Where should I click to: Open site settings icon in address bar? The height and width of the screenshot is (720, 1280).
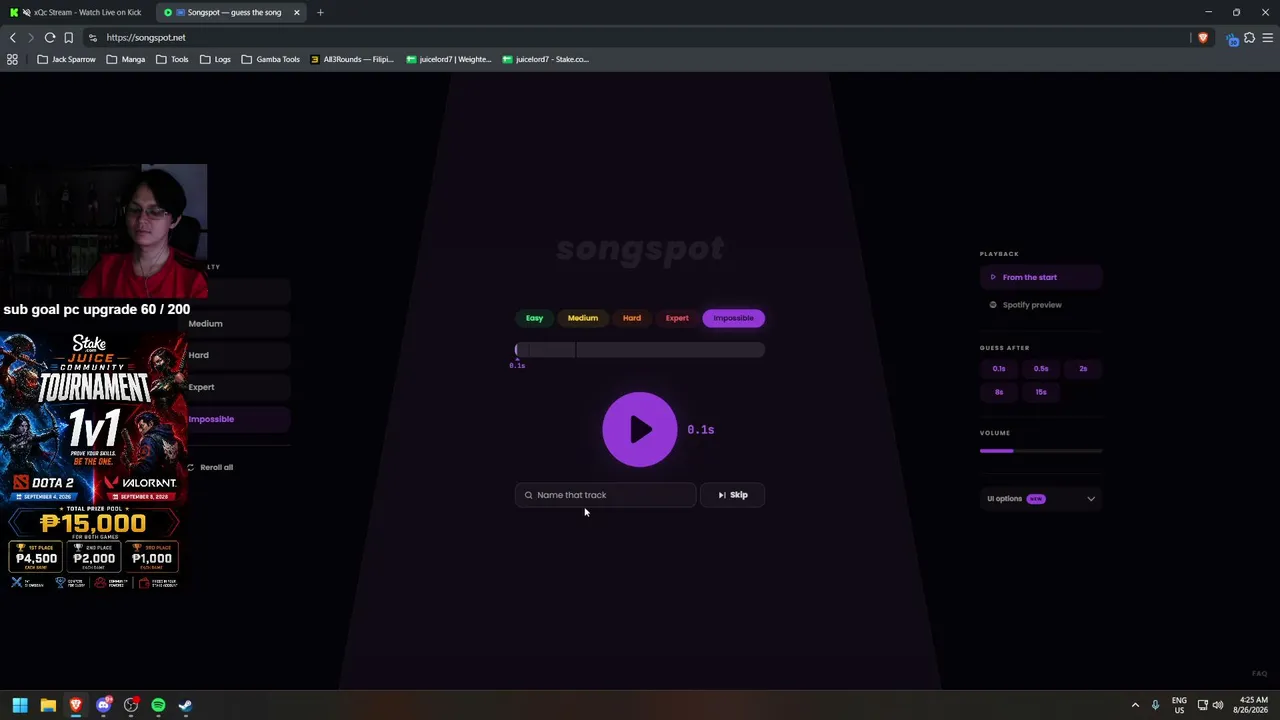(92, 37)
